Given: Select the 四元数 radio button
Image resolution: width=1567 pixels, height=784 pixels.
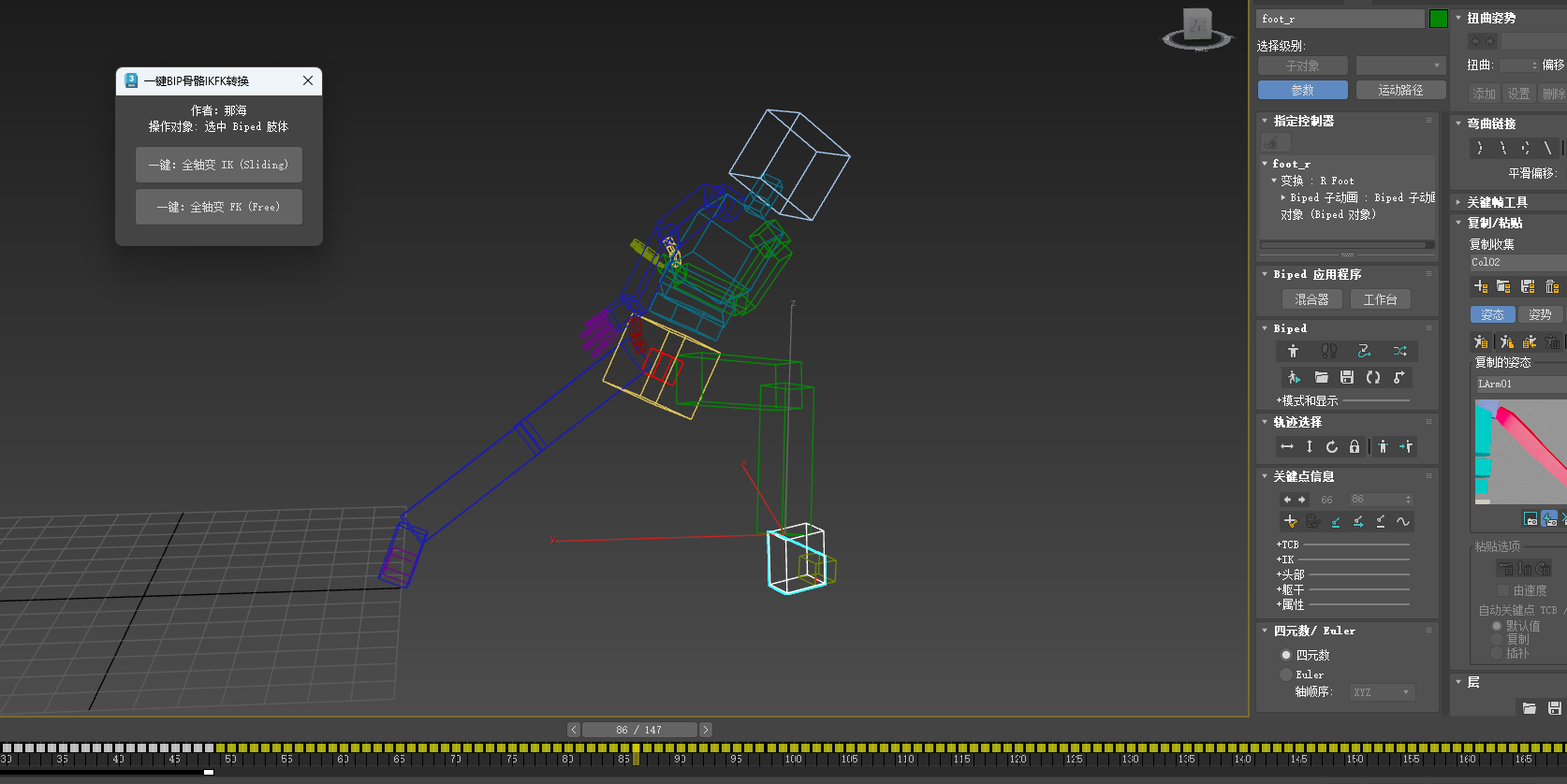Looking at the screenshot, I should pyautogui.click(x=1286, y=655).
